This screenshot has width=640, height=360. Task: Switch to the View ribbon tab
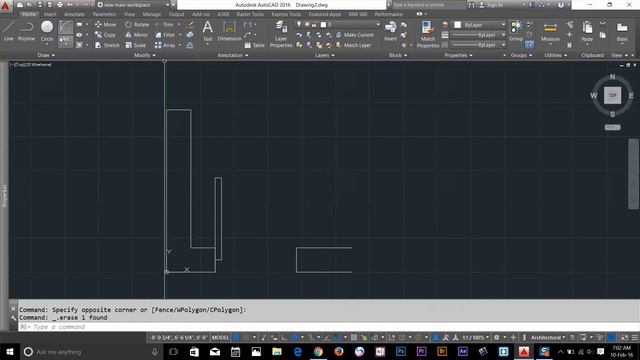pos(130,14)
